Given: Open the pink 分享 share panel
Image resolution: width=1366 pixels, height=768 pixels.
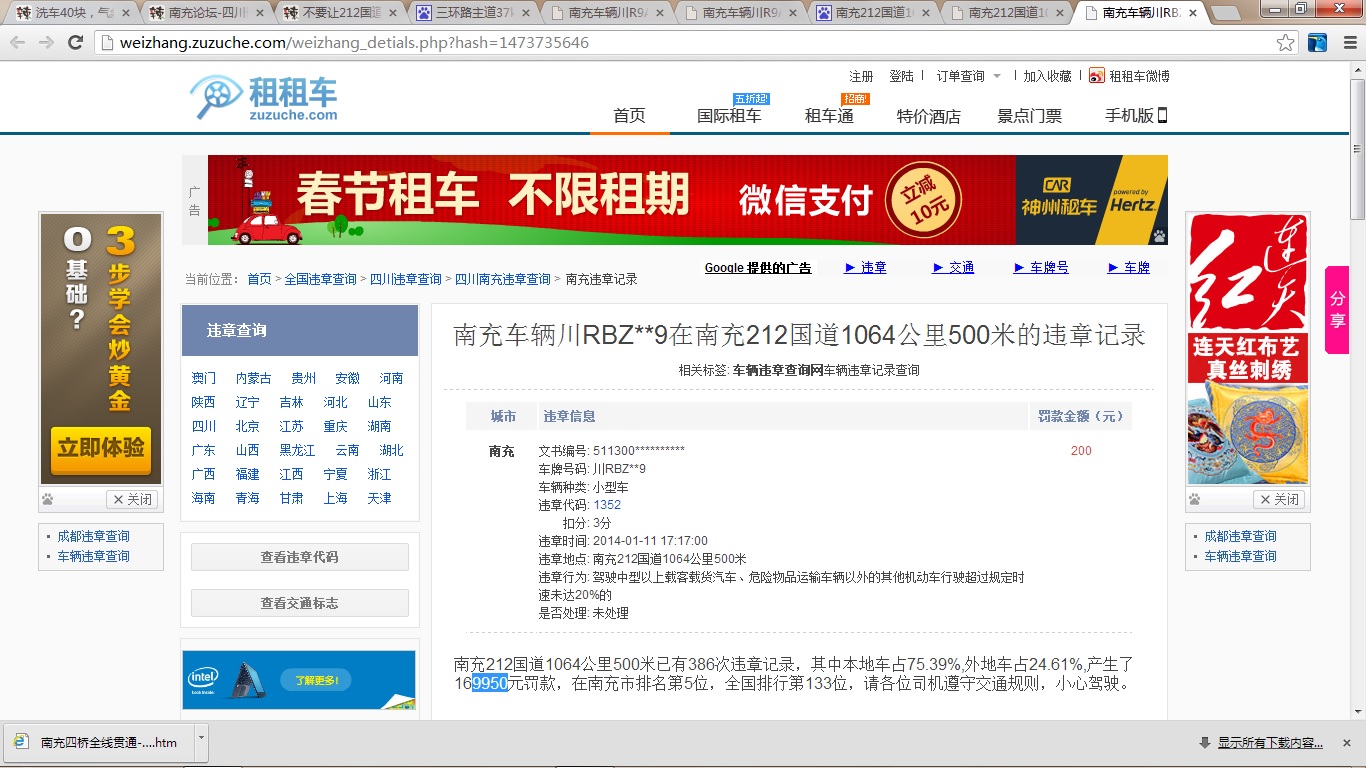Looking at the screenshot, I should [x=1337, y=310].
